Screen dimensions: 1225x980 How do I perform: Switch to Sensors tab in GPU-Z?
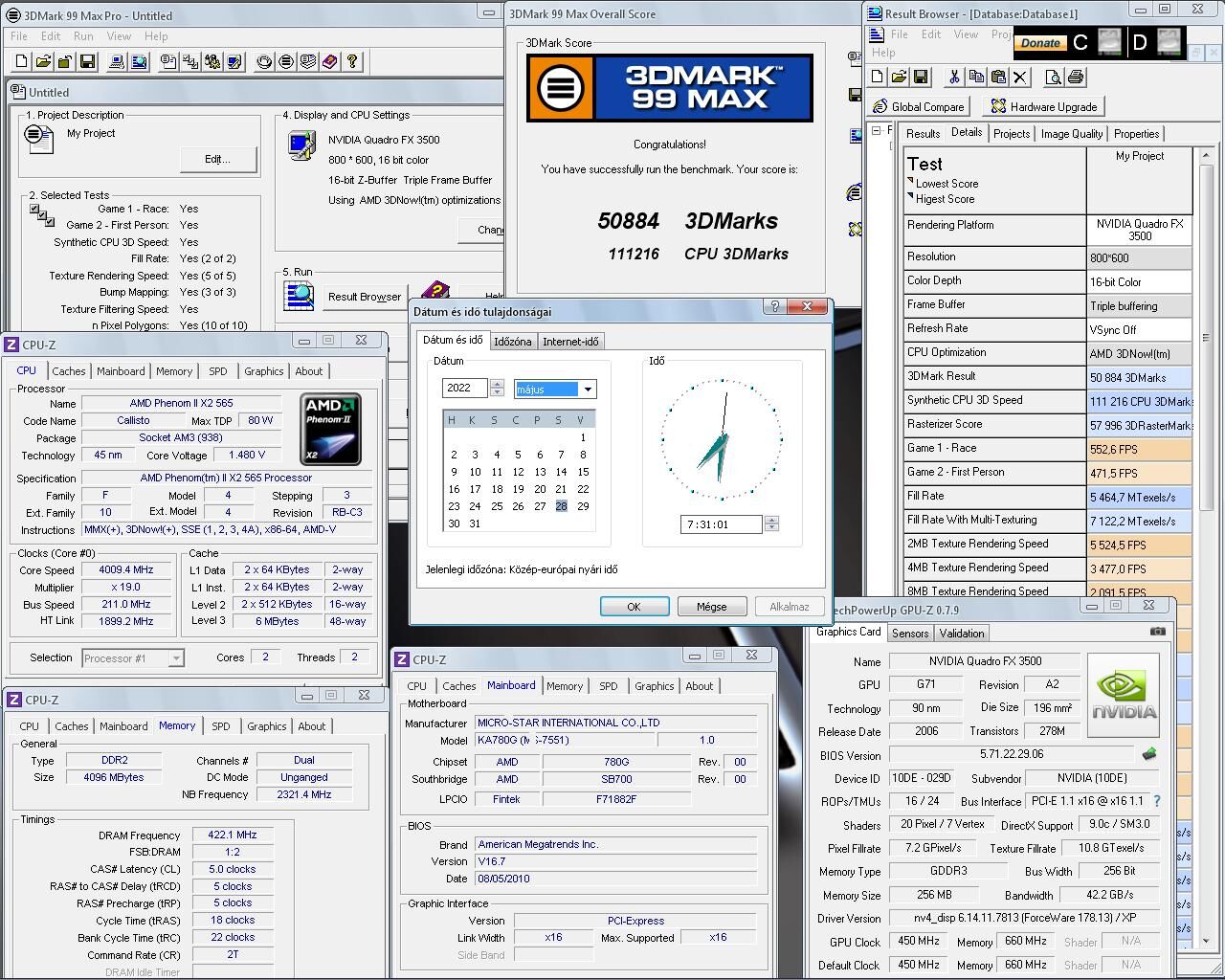910,634
